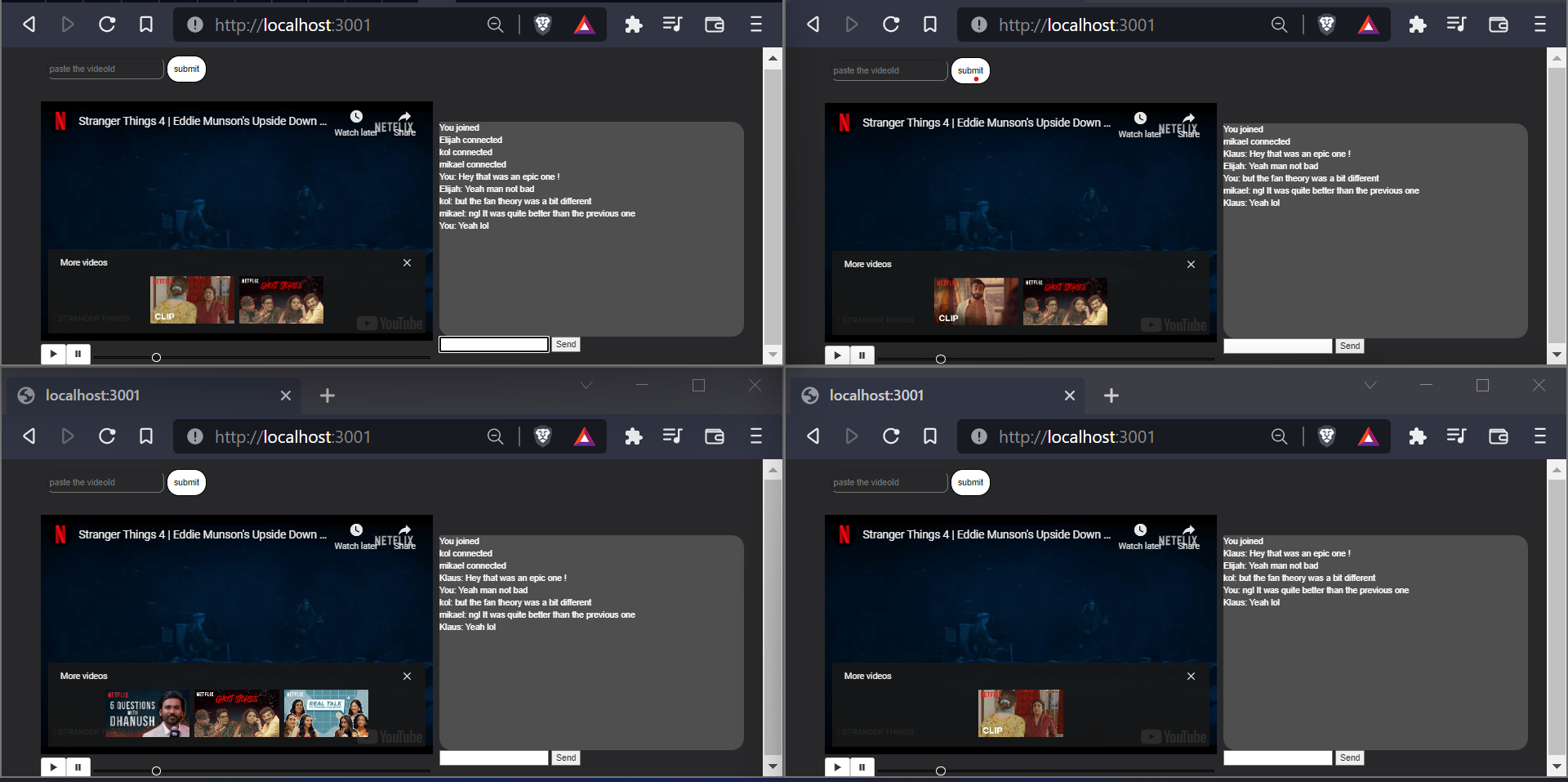The image size is (1568, 782).
Task: Click the seek slider handle in top-right window
Action: [940, 360]
